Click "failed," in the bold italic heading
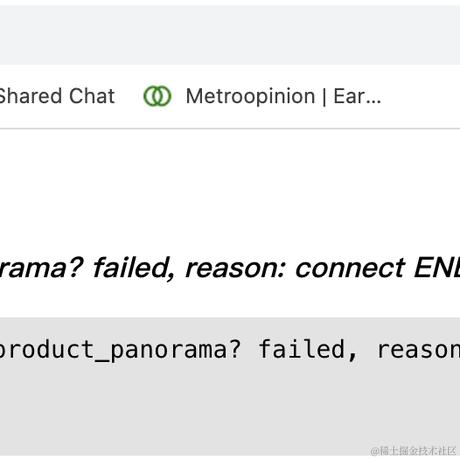Viewport: 460px width, 460px height. (x=135, y=268)
